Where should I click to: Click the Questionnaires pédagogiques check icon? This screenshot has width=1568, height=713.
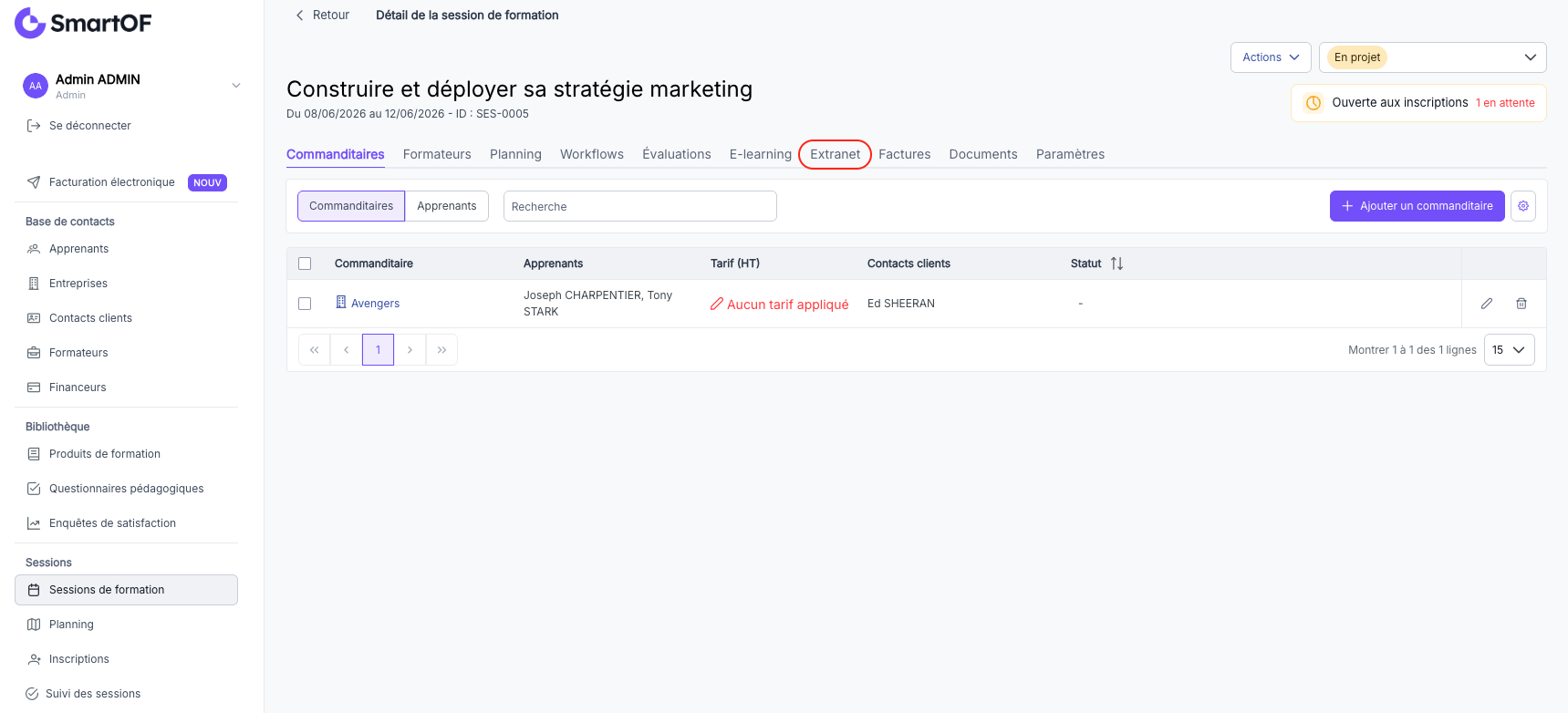(x=34, y=489)
